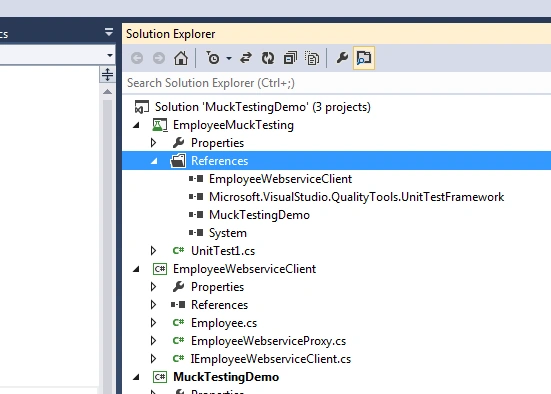Expand References under EmployeeWebserviceClient
Viewport: 551px width, 394px height.
pos(153,305)
